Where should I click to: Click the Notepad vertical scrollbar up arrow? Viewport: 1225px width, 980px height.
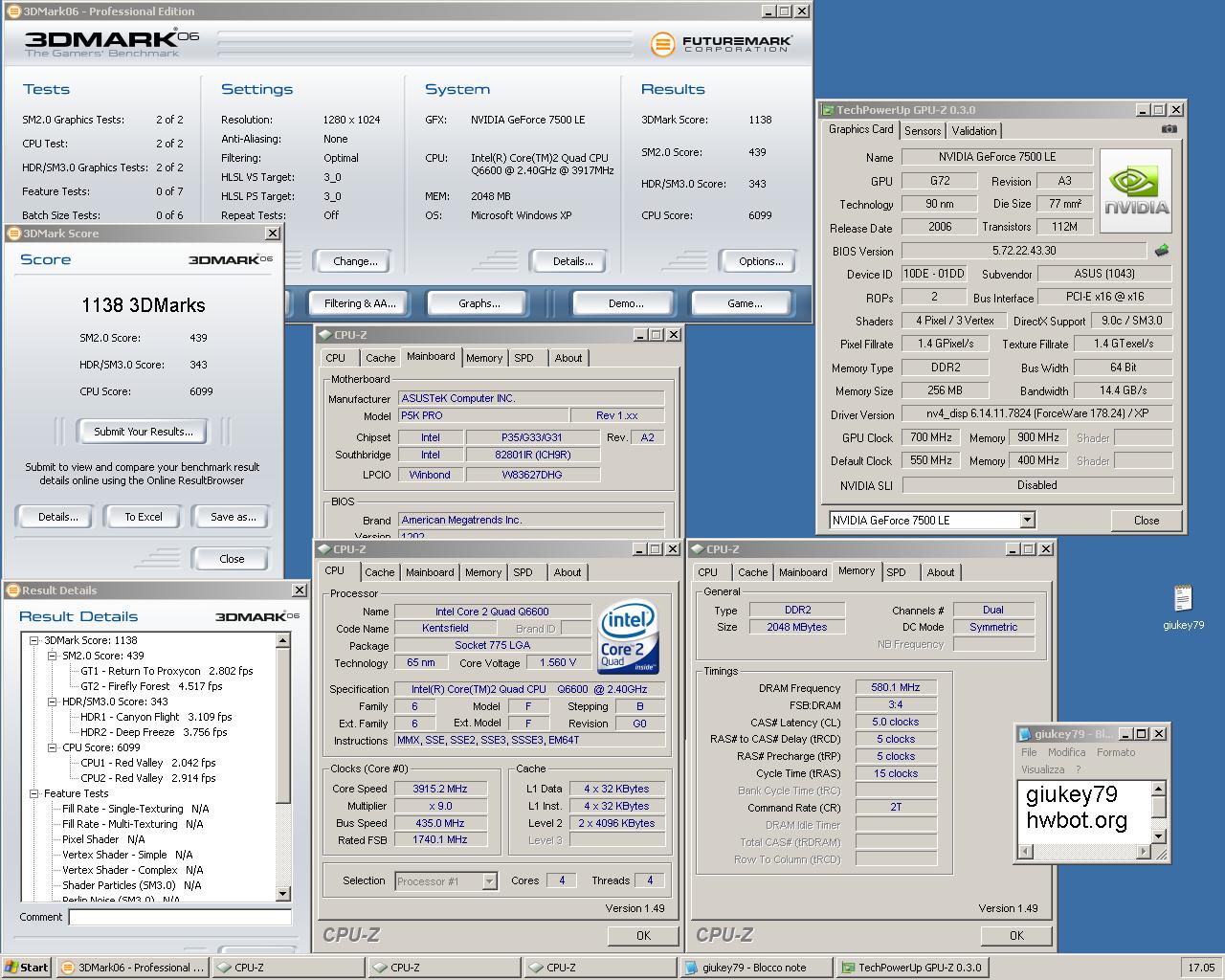[1158, 790]
